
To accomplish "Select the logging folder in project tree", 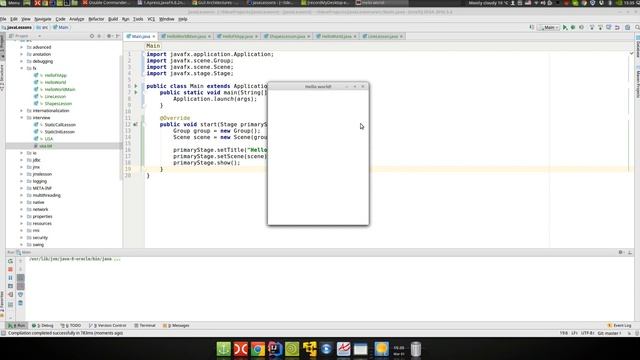I will 40,181.
